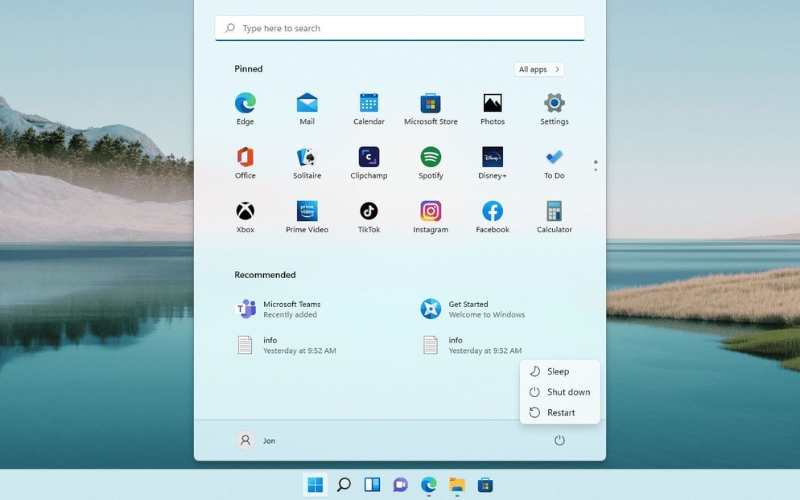This screenshot has height=500, width=800.
Task: Launch Microsoft Store from pinned apps
Action: click(x=430, y=104)
